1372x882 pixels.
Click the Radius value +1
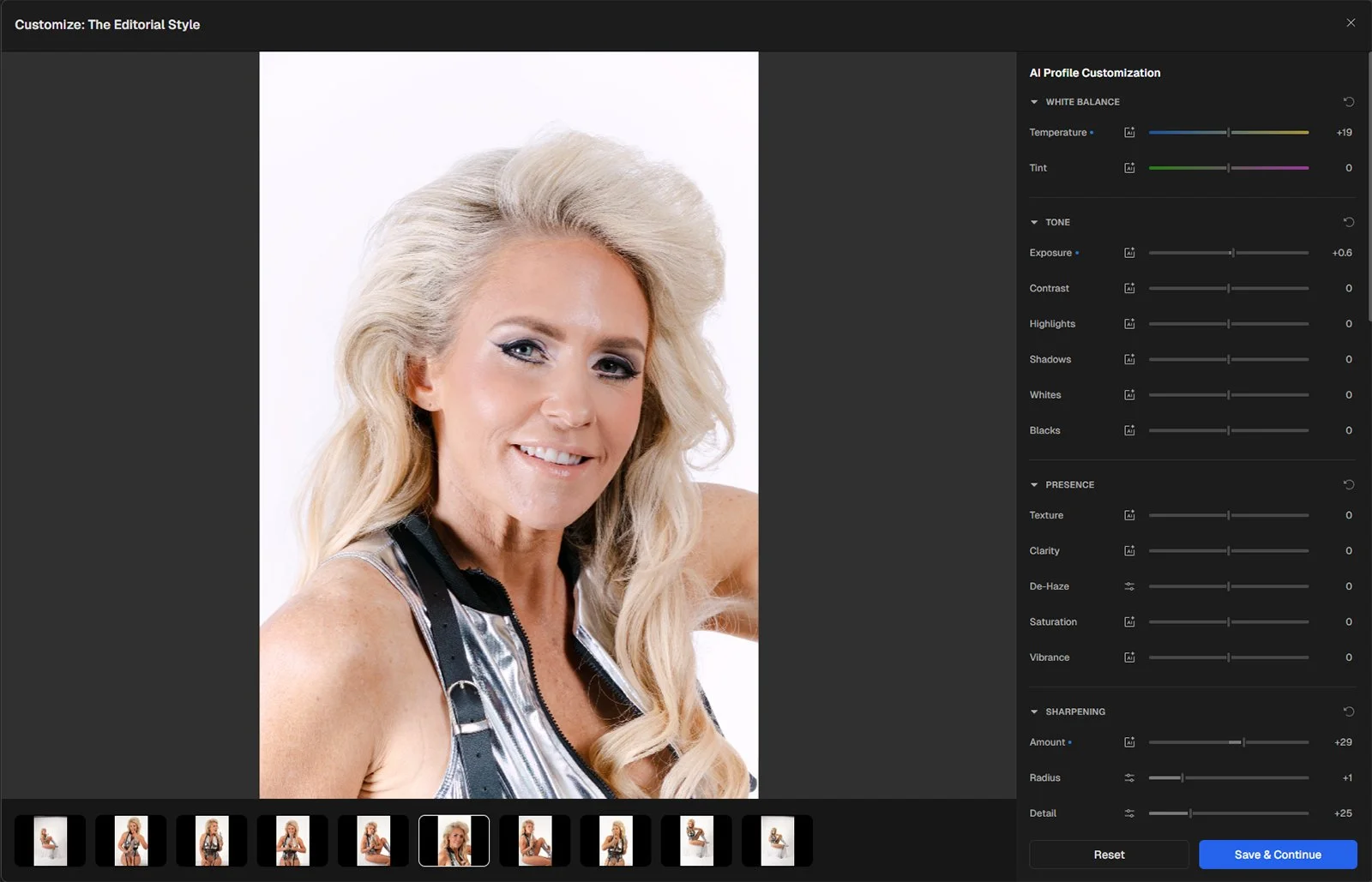[1347, 778]
